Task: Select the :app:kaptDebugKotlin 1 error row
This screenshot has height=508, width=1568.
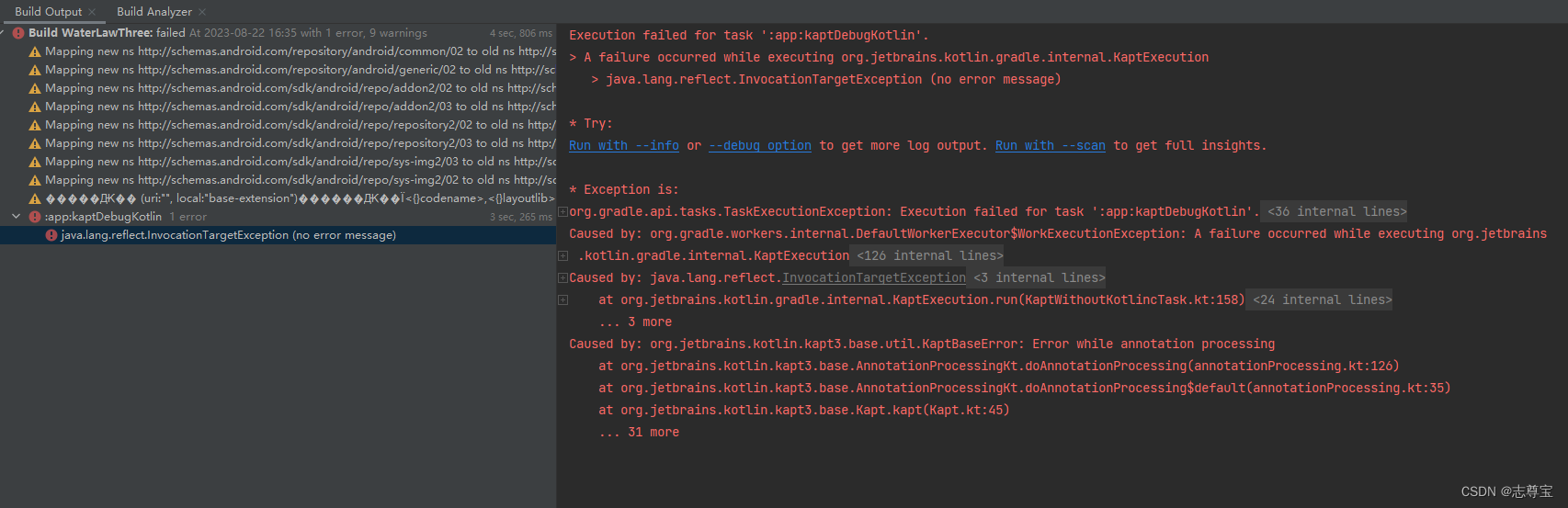Action: pos(278,217)
